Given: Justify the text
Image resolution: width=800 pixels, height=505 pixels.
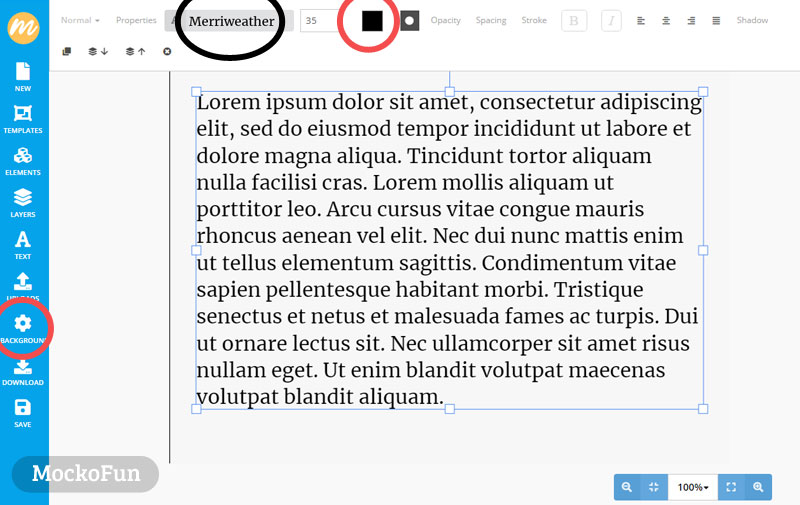Looking at the screenshot, I should pyautogui.click(x=716, y=20).
